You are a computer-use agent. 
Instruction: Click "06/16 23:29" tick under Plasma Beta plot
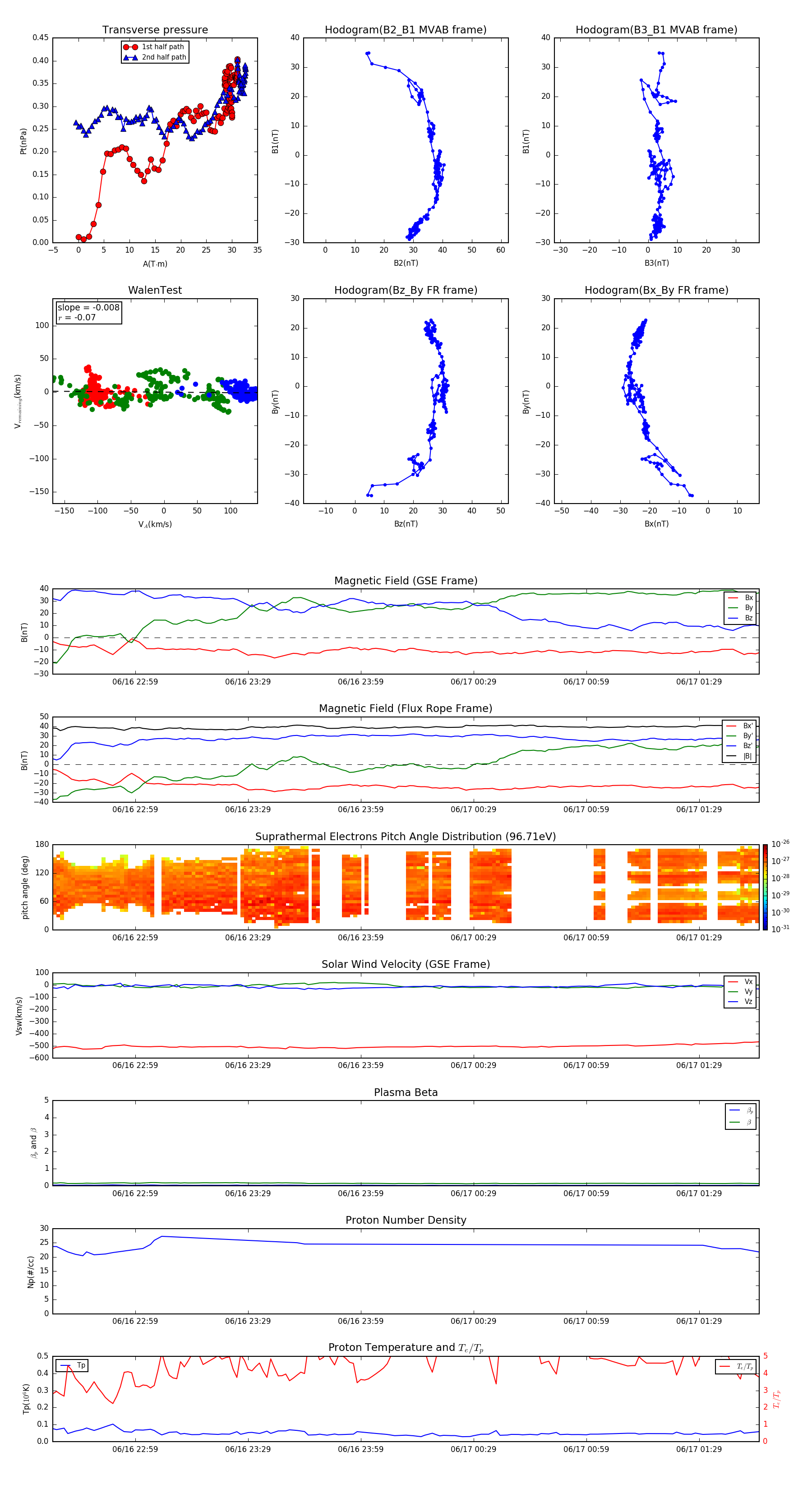[247, 1193]
